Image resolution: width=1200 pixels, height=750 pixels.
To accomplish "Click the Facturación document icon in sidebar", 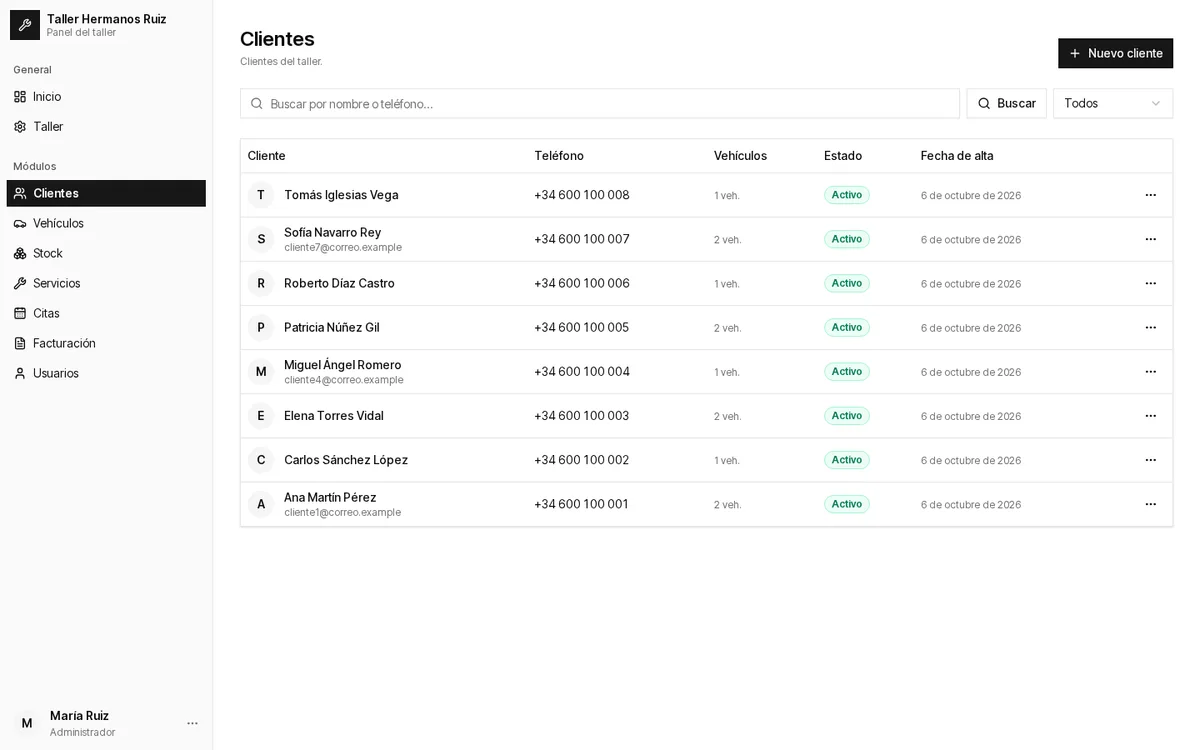I will [x=20, y=343].
